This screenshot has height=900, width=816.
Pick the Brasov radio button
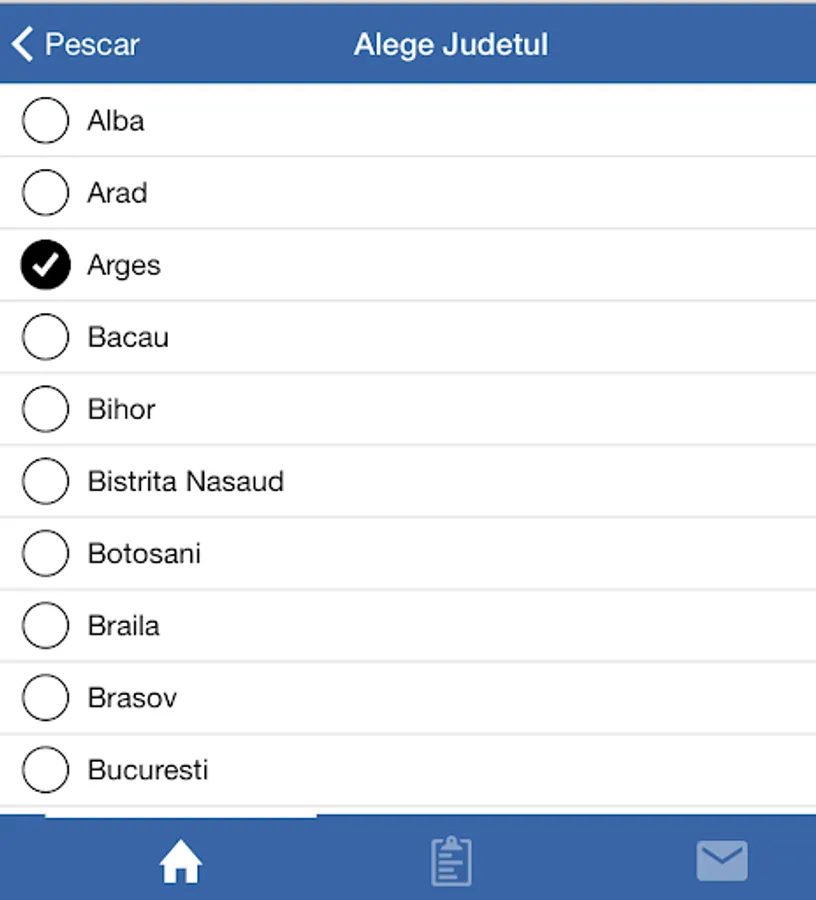(x=46, y=697)
